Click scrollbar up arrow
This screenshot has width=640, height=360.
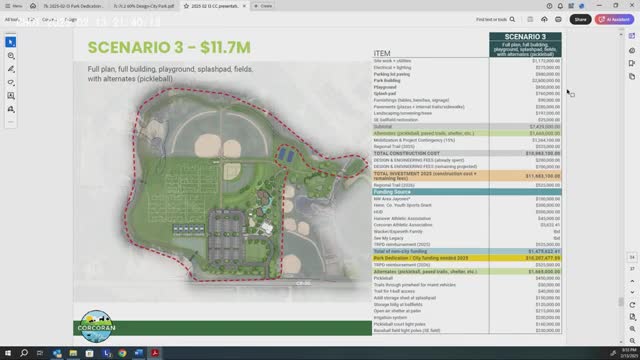(x=621, y=35)
